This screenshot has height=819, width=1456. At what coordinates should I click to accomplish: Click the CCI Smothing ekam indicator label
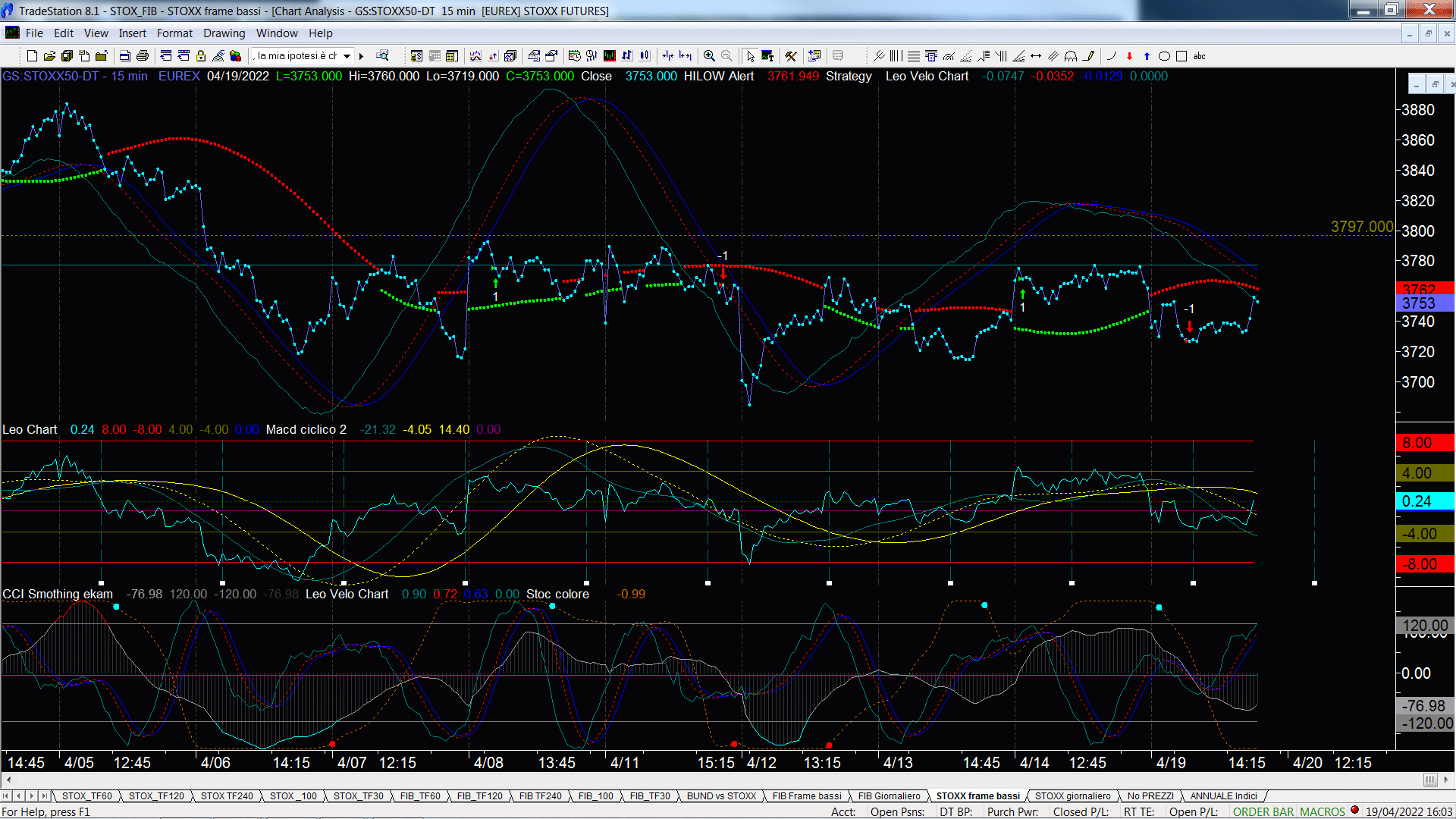(58, 594)
